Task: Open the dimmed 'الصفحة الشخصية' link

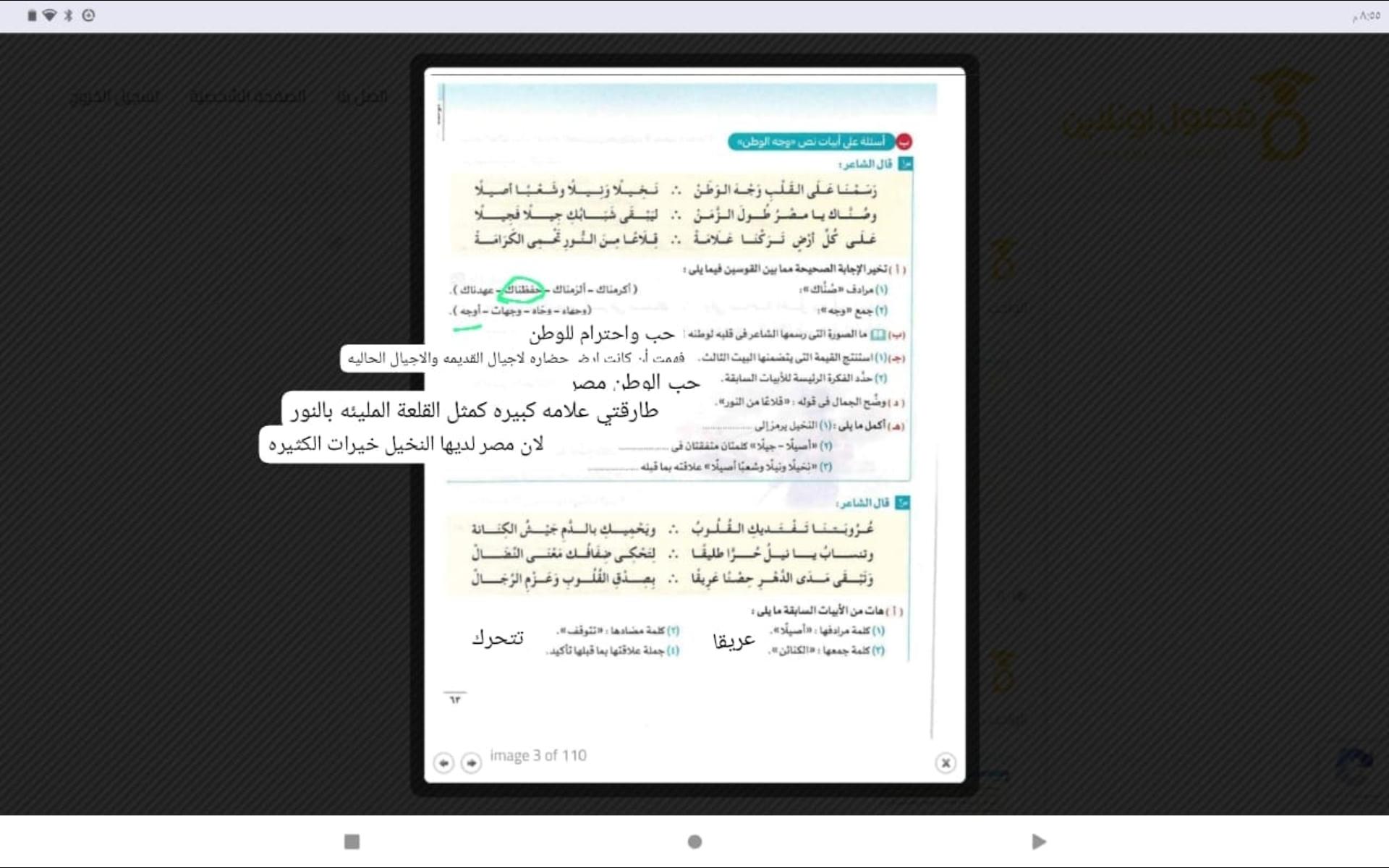Action: click(x=247, y=96)
